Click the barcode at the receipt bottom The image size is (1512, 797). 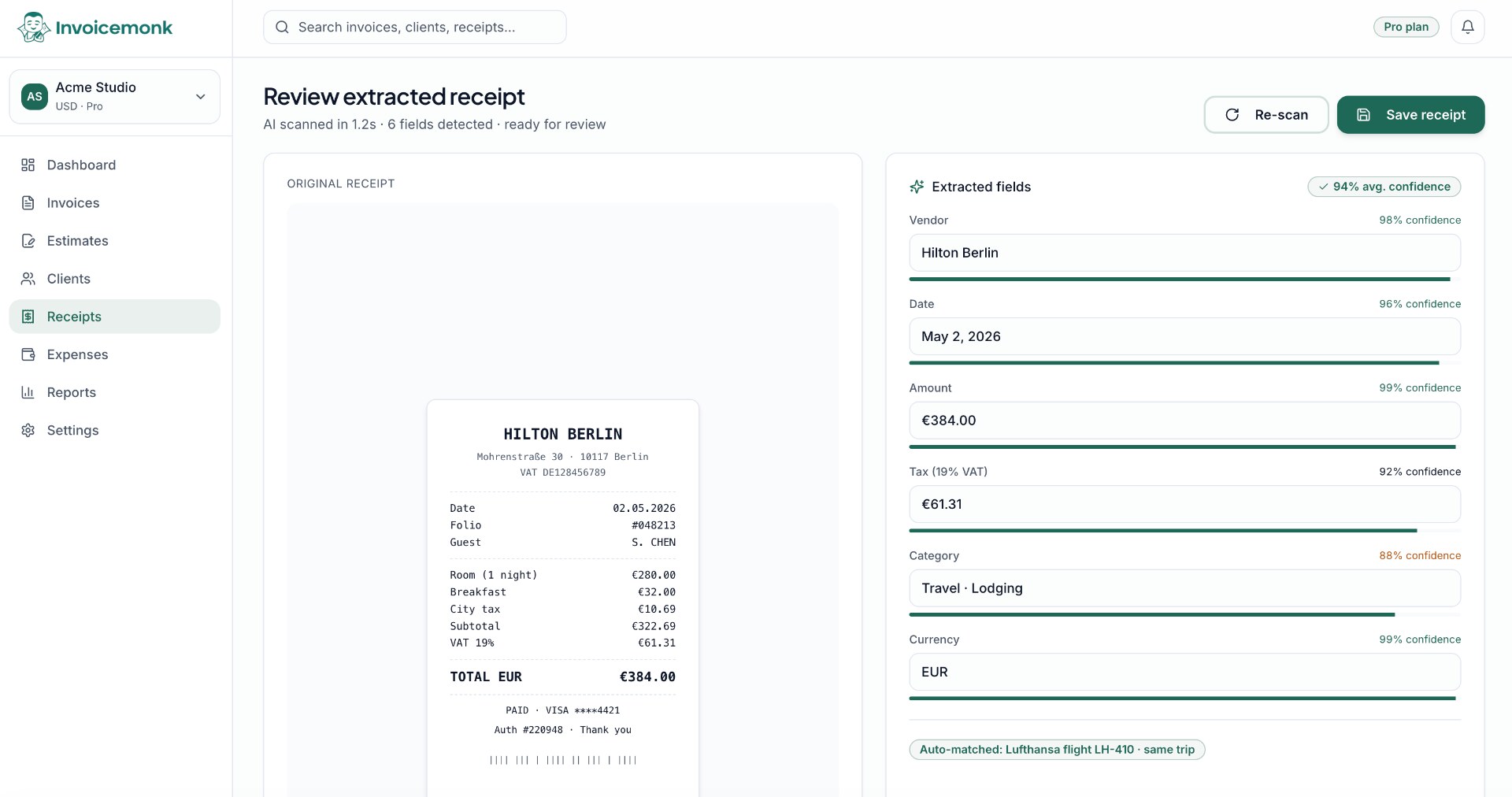[562, 760]
